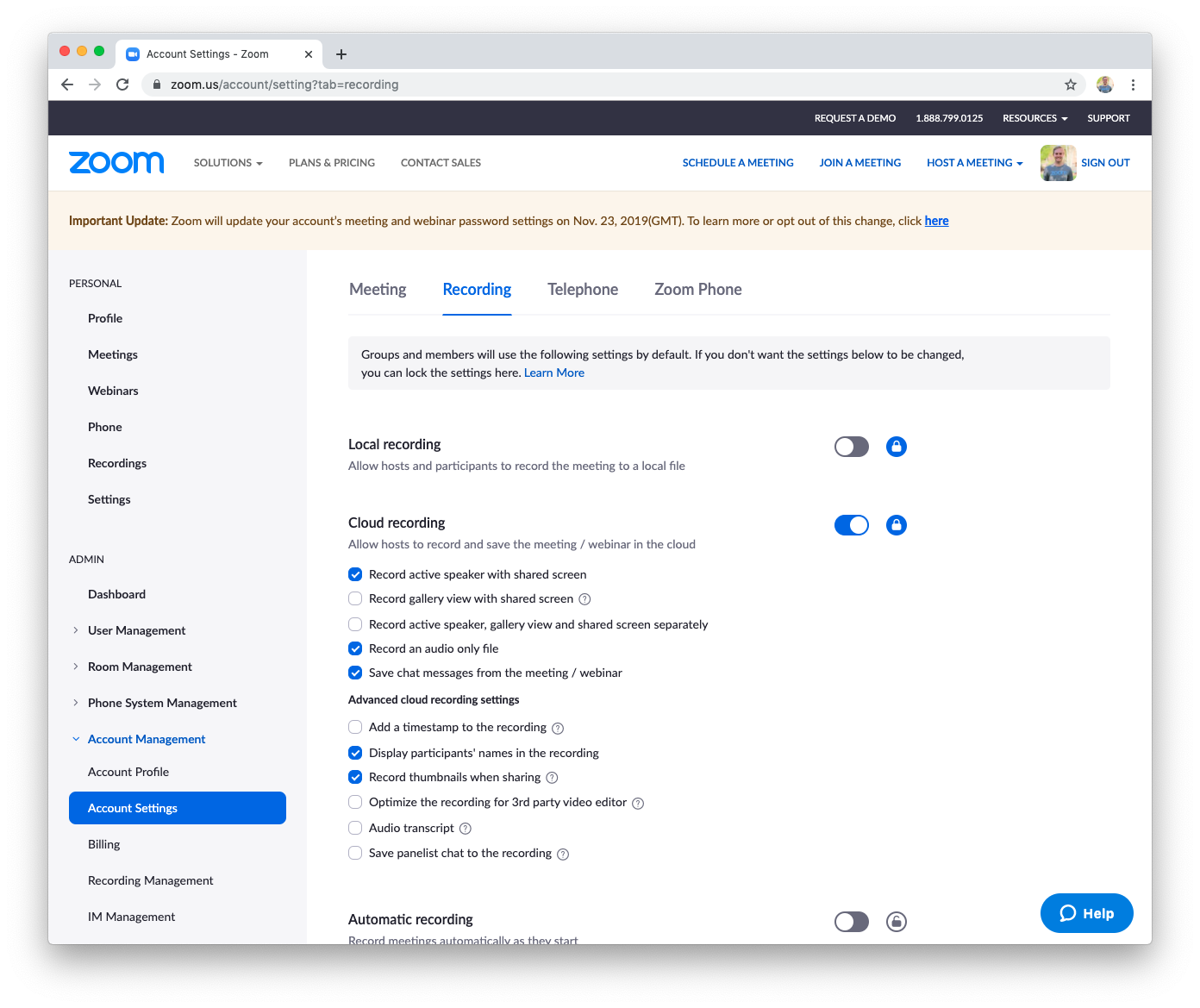The width and height of the screenshot is (1200, 1008).
Task: Open the Chrome three-dot menu
Action: click(1133, 85)
